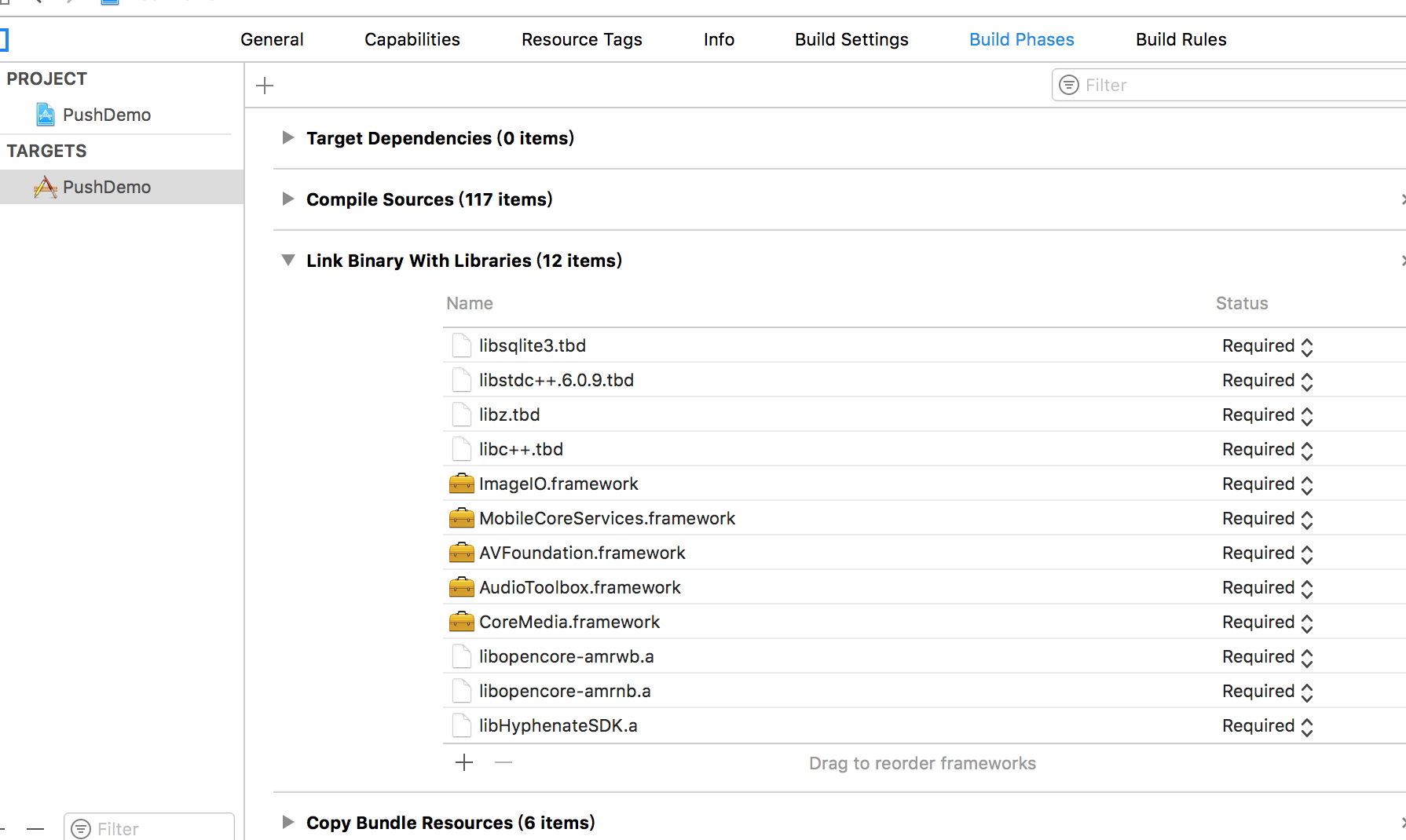
Task: Collapse the Link Binary With Libraries section
Action: coord(288,261)
